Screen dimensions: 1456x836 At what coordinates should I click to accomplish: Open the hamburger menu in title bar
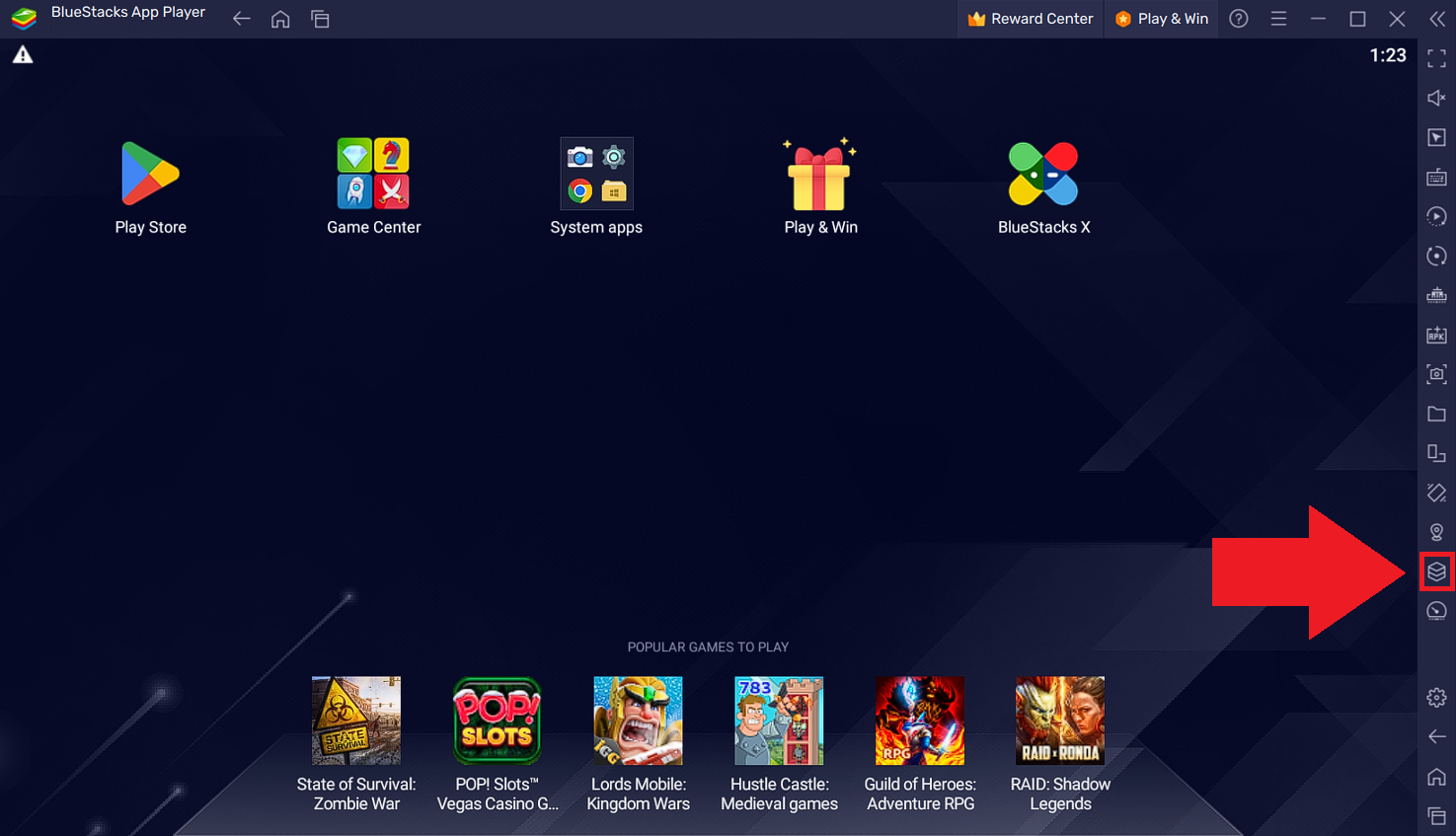click(x=1278, y=19)
